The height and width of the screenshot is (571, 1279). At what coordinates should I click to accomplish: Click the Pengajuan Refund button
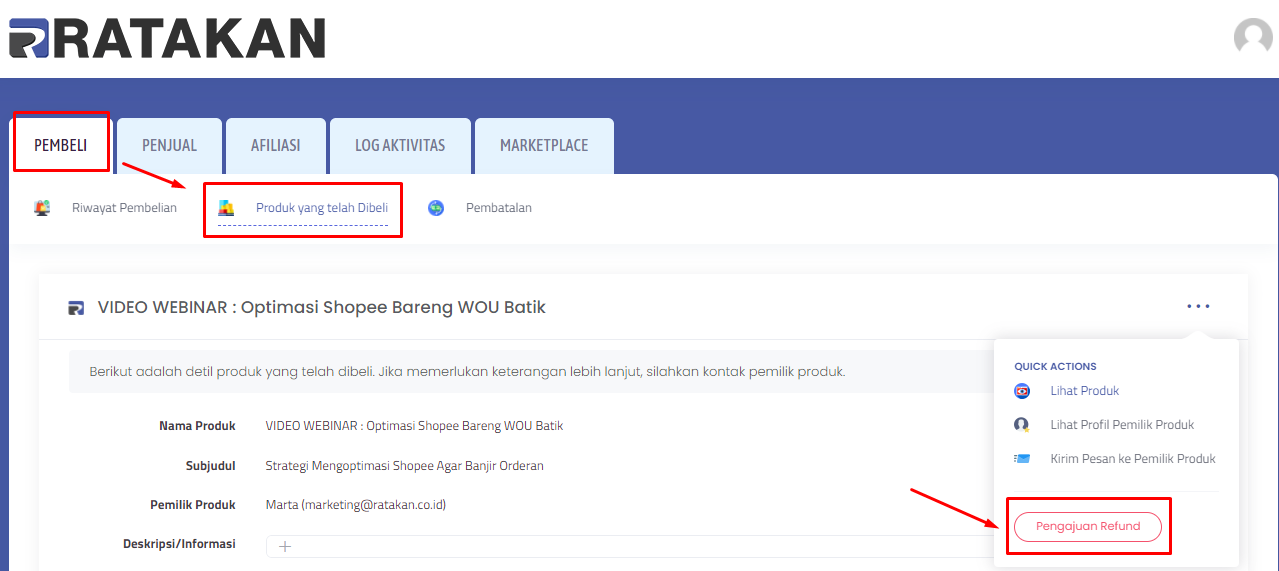tap(1088, 526)
